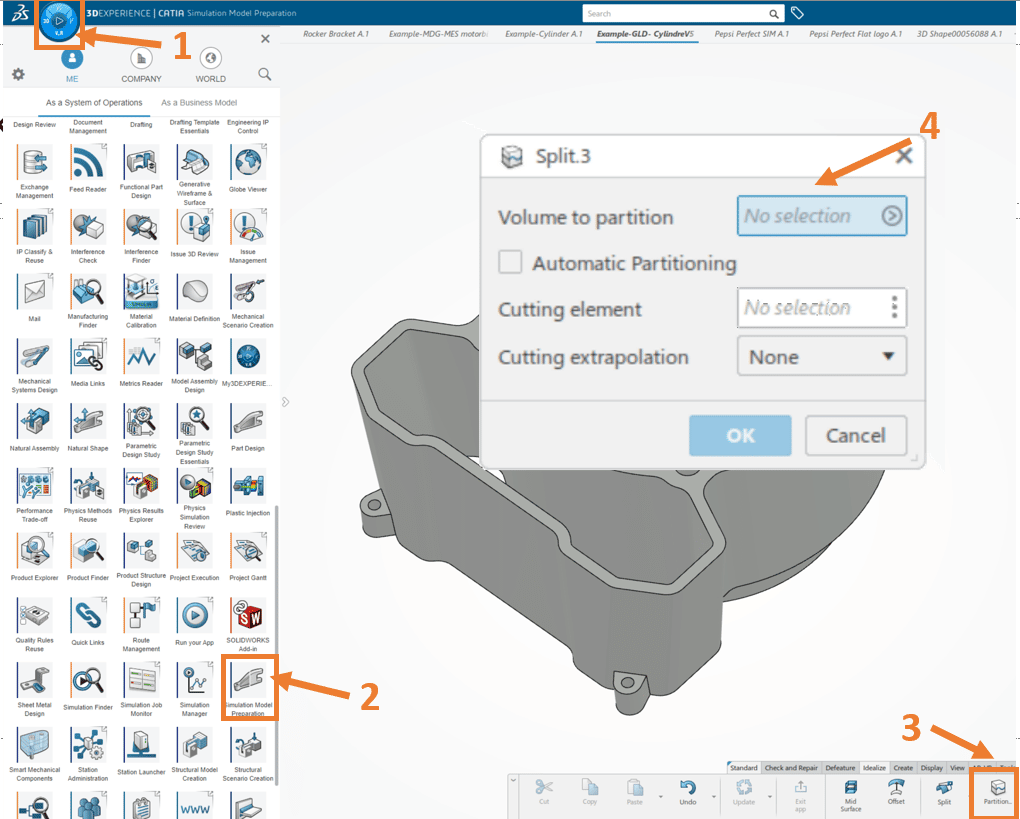Screen dimensions: 1020x819
Task: Open the Feed Reader app
Action: pyautogui.click(x=88, y=168)
